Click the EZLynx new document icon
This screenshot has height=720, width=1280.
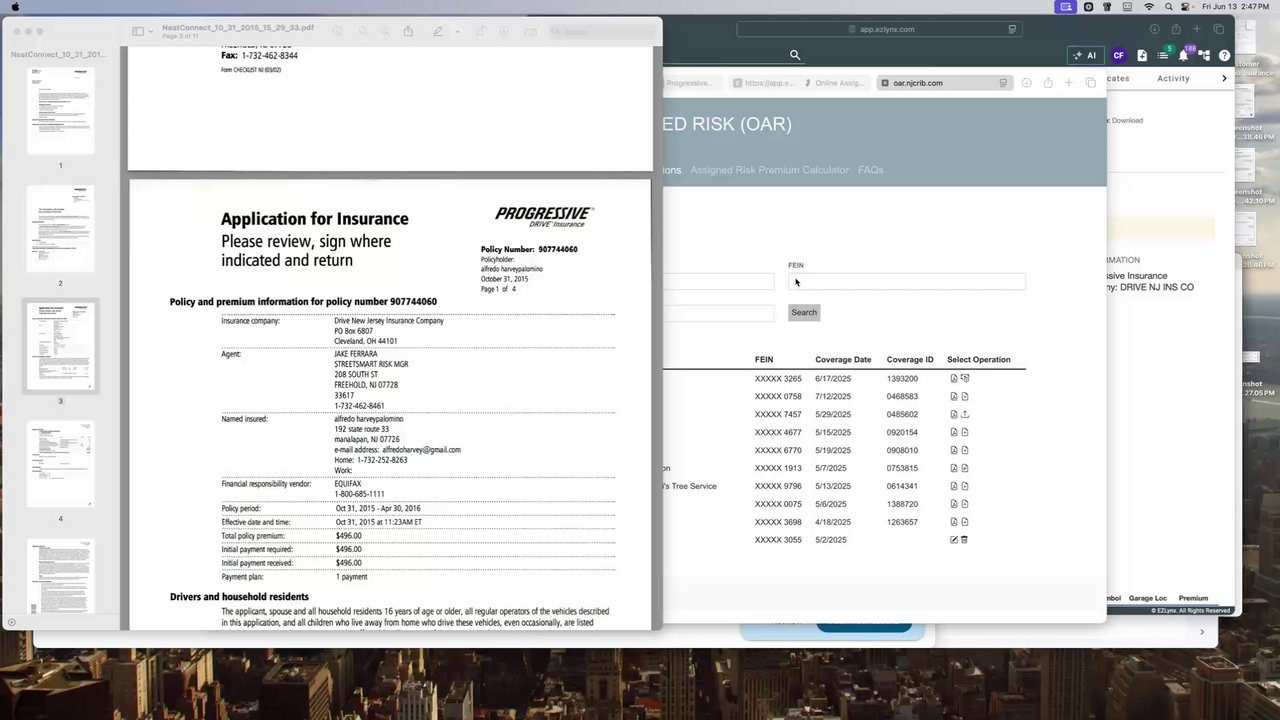[1142, 56]
